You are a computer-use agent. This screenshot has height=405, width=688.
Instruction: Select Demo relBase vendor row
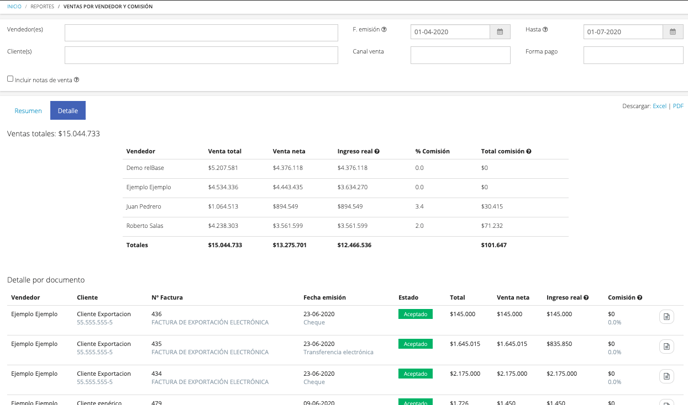click(x=346, y=168)
